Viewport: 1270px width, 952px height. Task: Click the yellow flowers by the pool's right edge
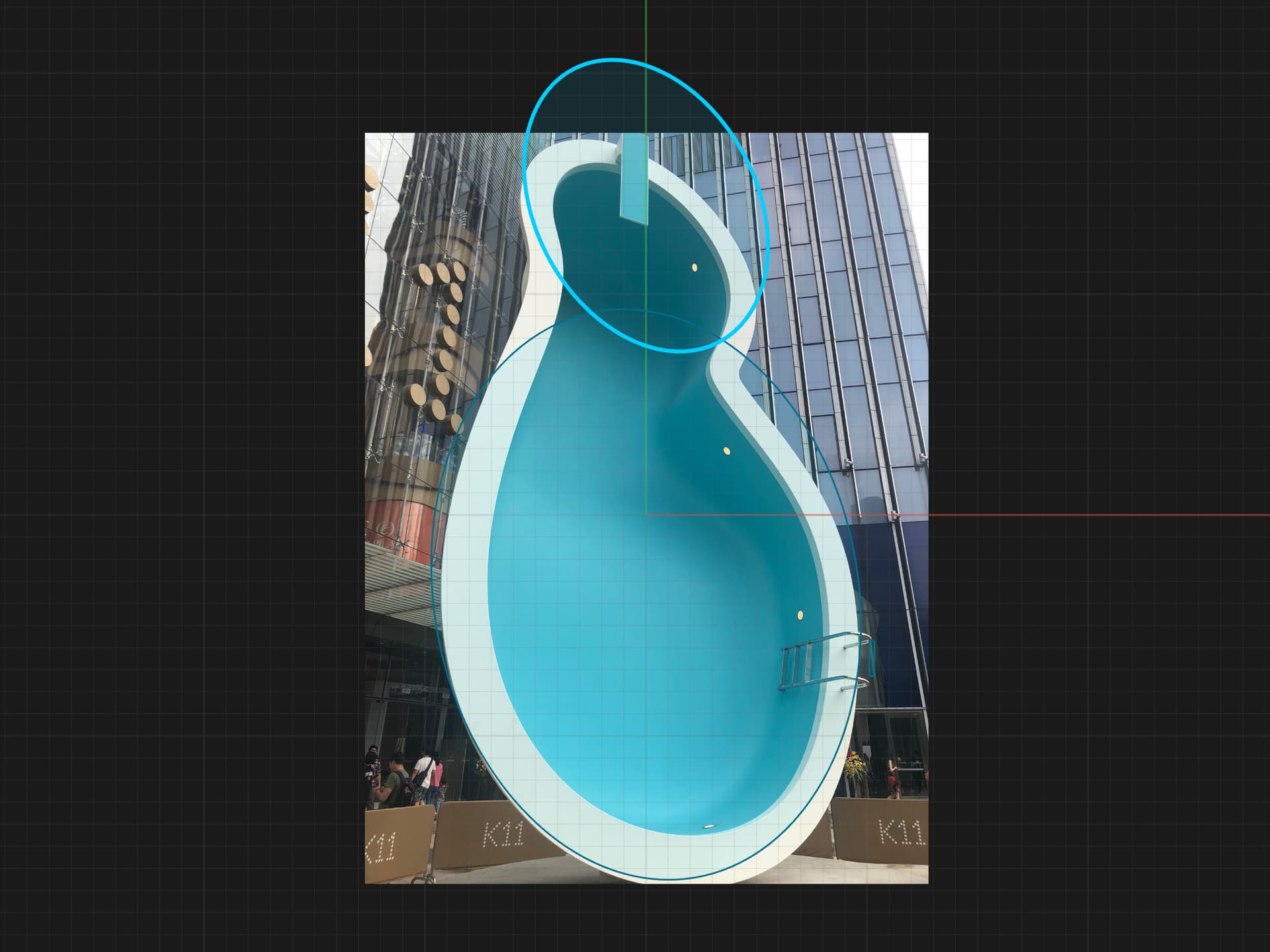coord(855,764)
